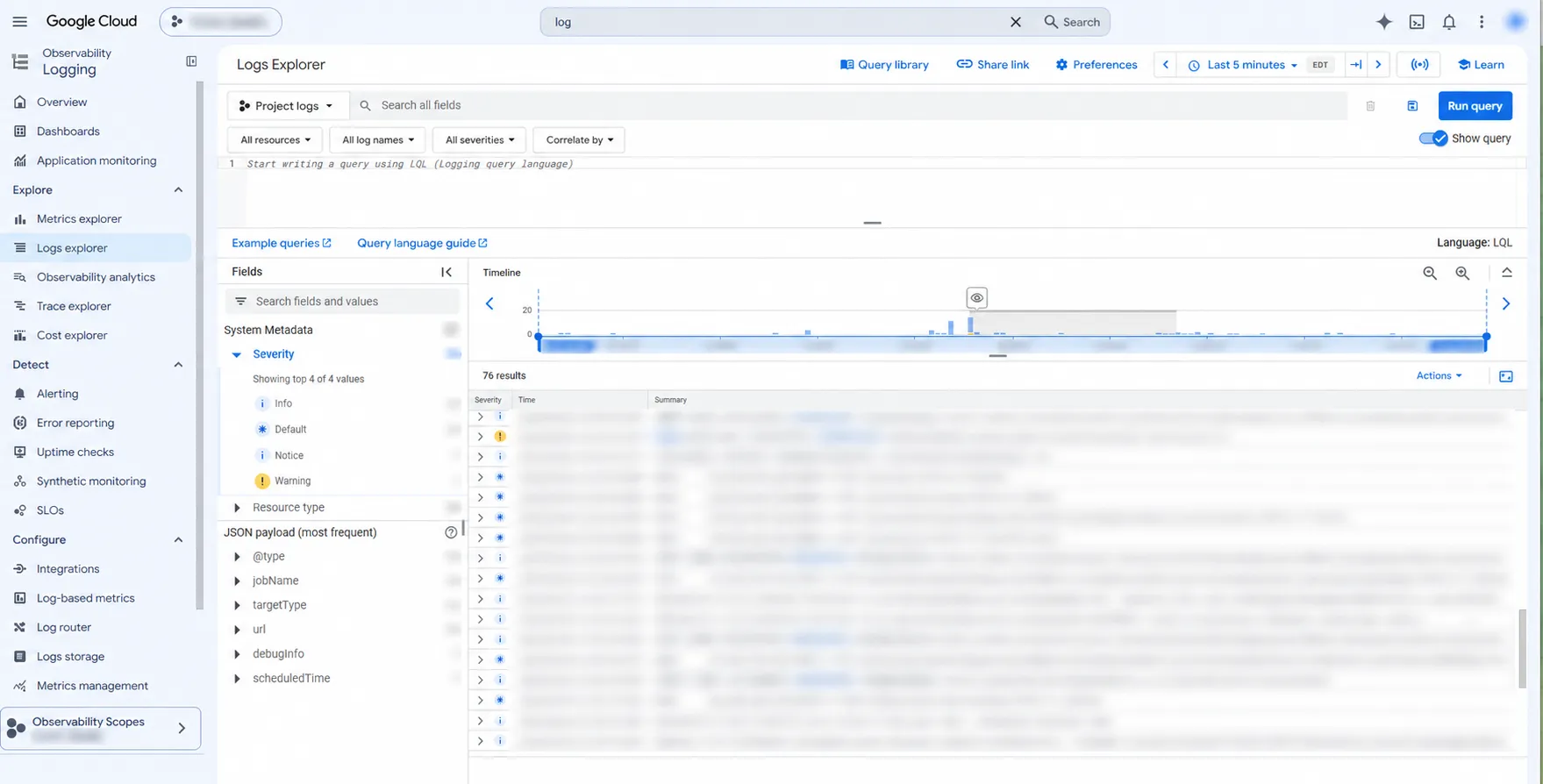The image size is (1543, 784).
Task: Collapse the timeline chart
Action: pos(1507,273)
